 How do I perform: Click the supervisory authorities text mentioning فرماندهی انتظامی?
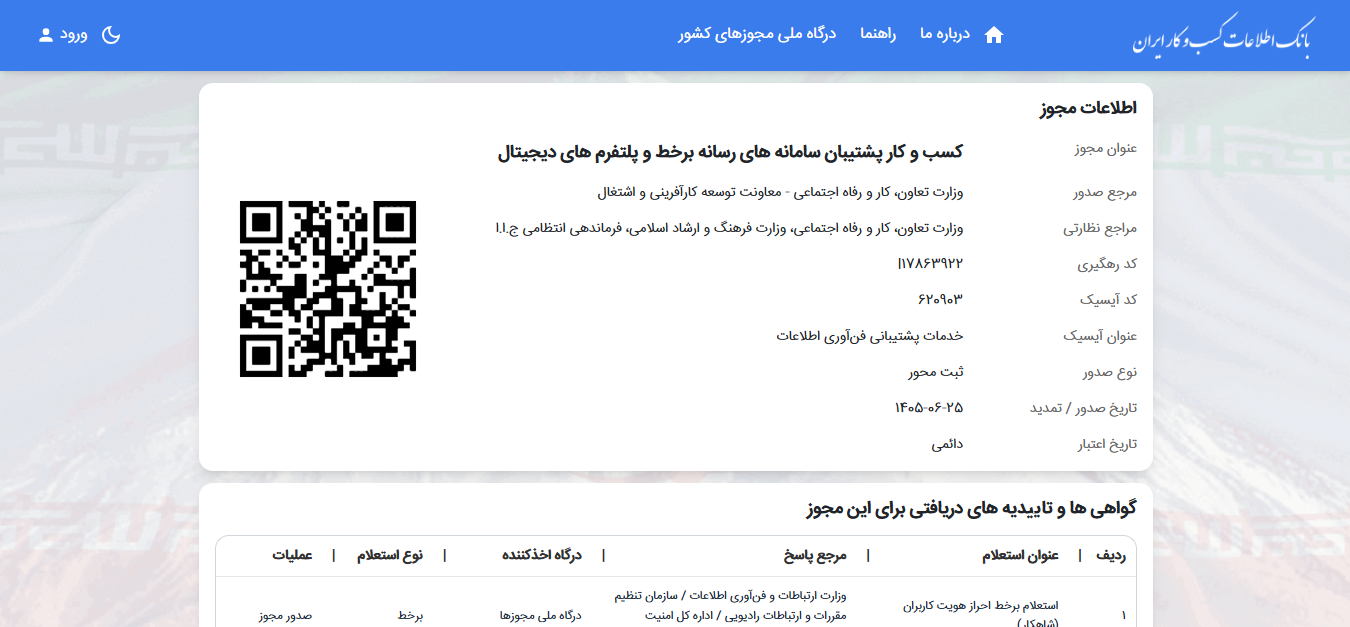click(730, 228)
